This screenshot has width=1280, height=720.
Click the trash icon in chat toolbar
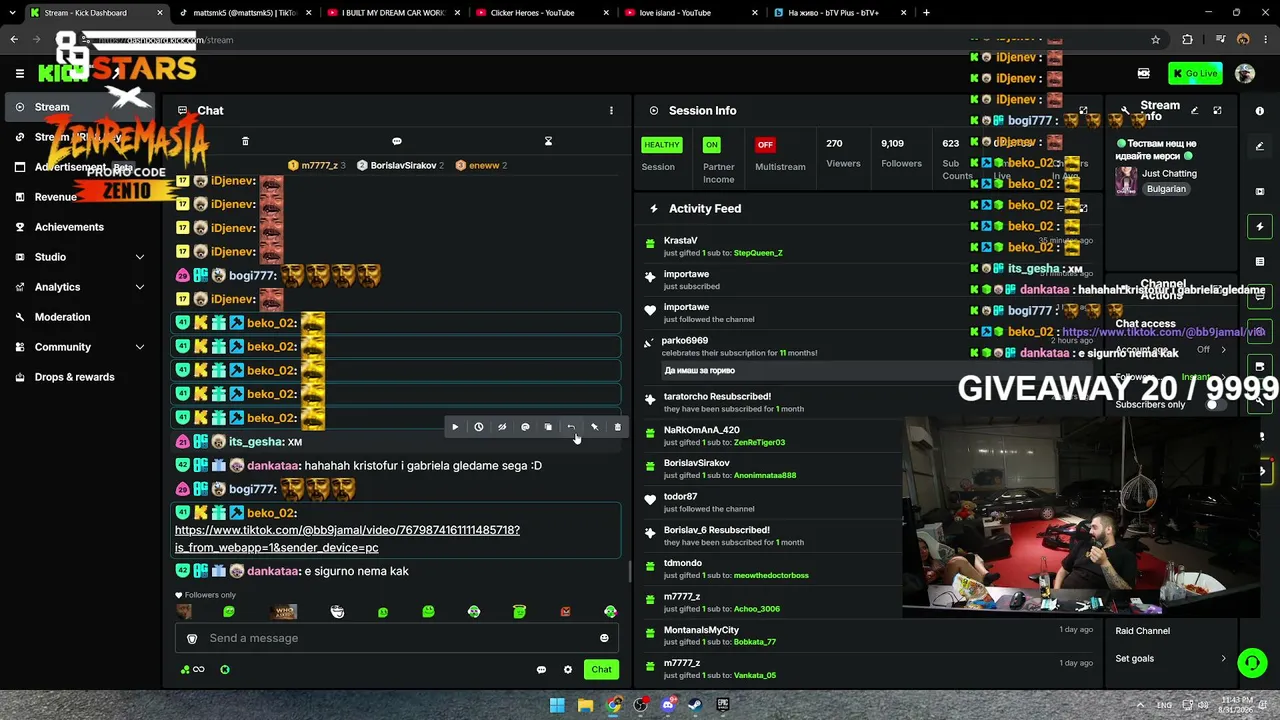(x=245, y=141)
